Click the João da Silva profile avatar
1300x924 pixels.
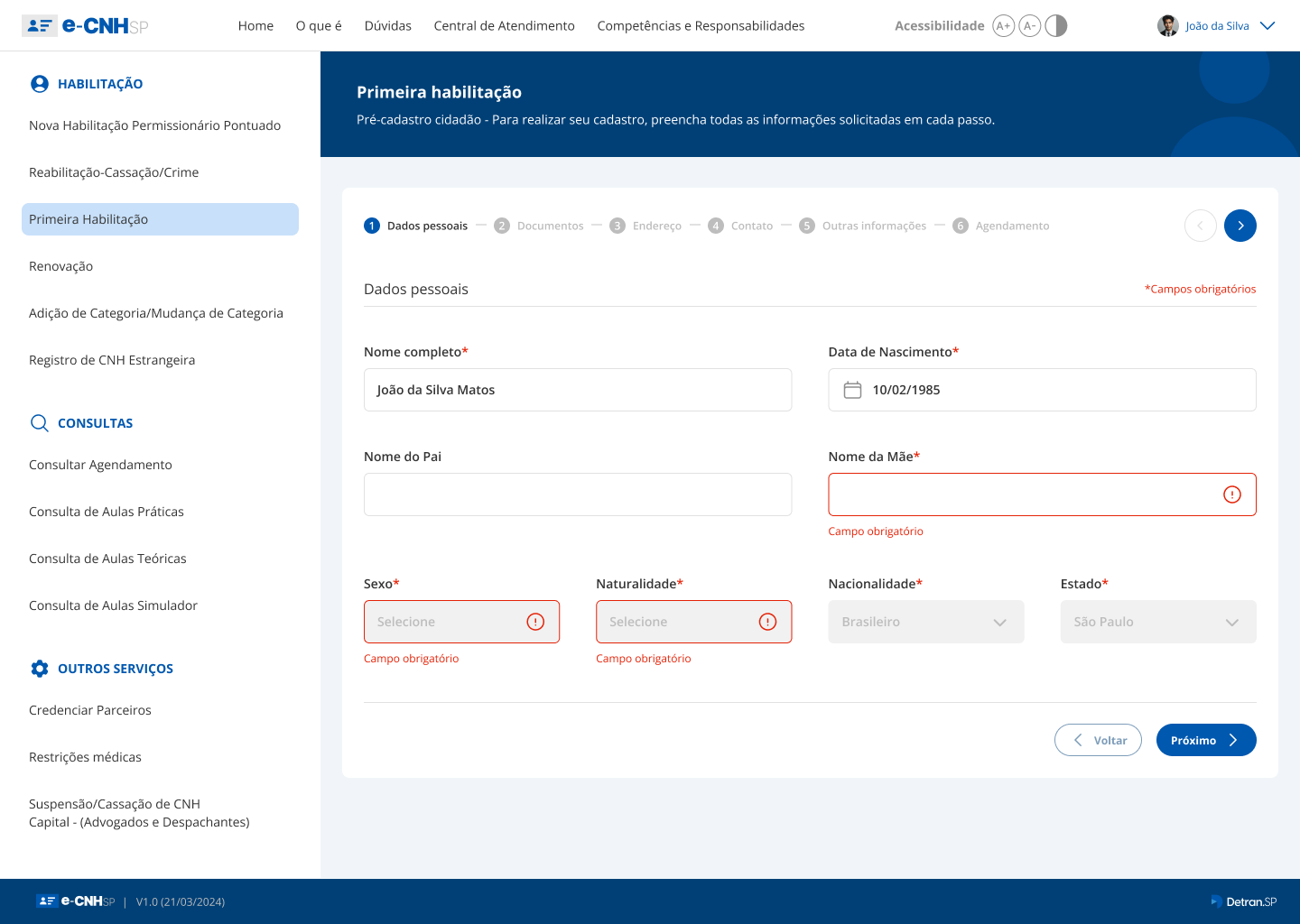[x=1167, y=26]
